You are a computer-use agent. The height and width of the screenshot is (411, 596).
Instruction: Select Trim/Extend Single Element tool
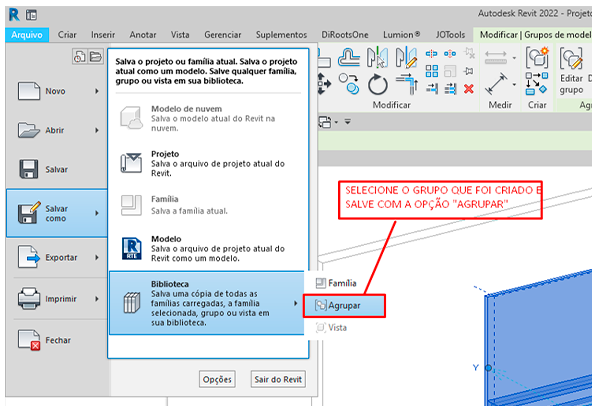click(431, 89)
